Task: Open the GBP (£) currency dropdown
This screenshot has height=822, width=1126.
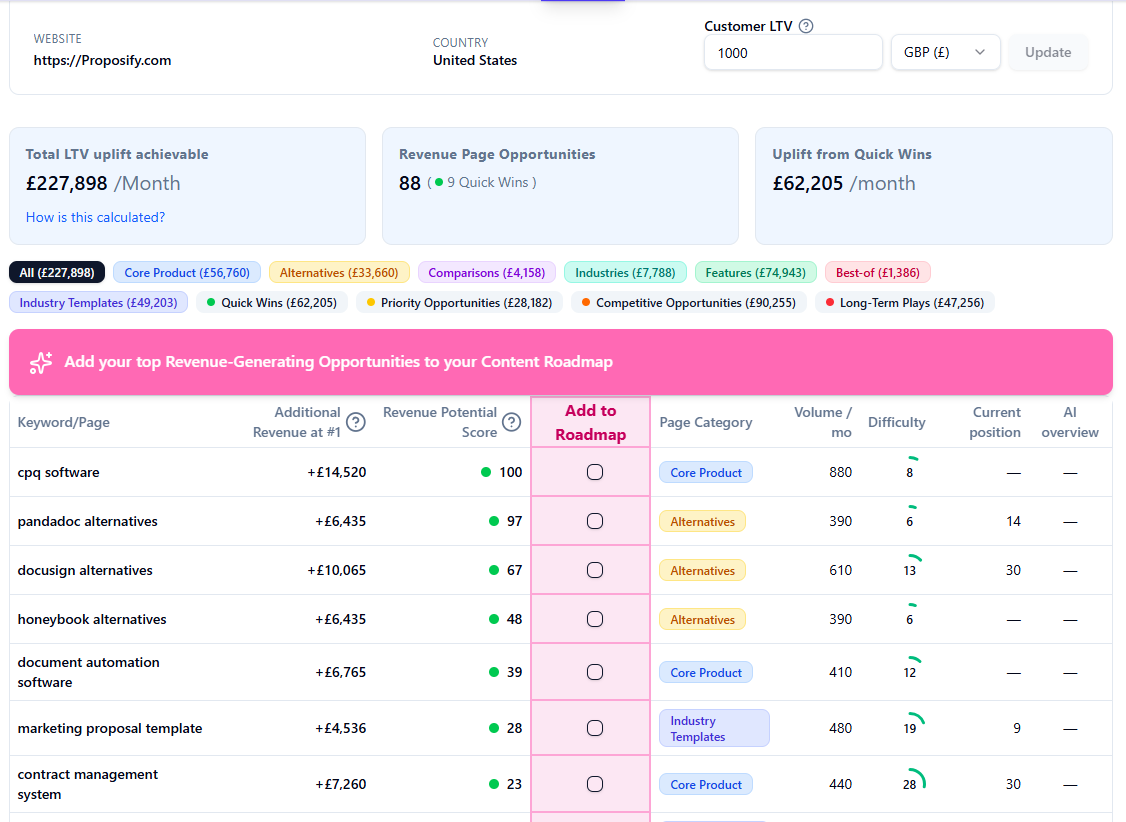Action: (945, 52)
